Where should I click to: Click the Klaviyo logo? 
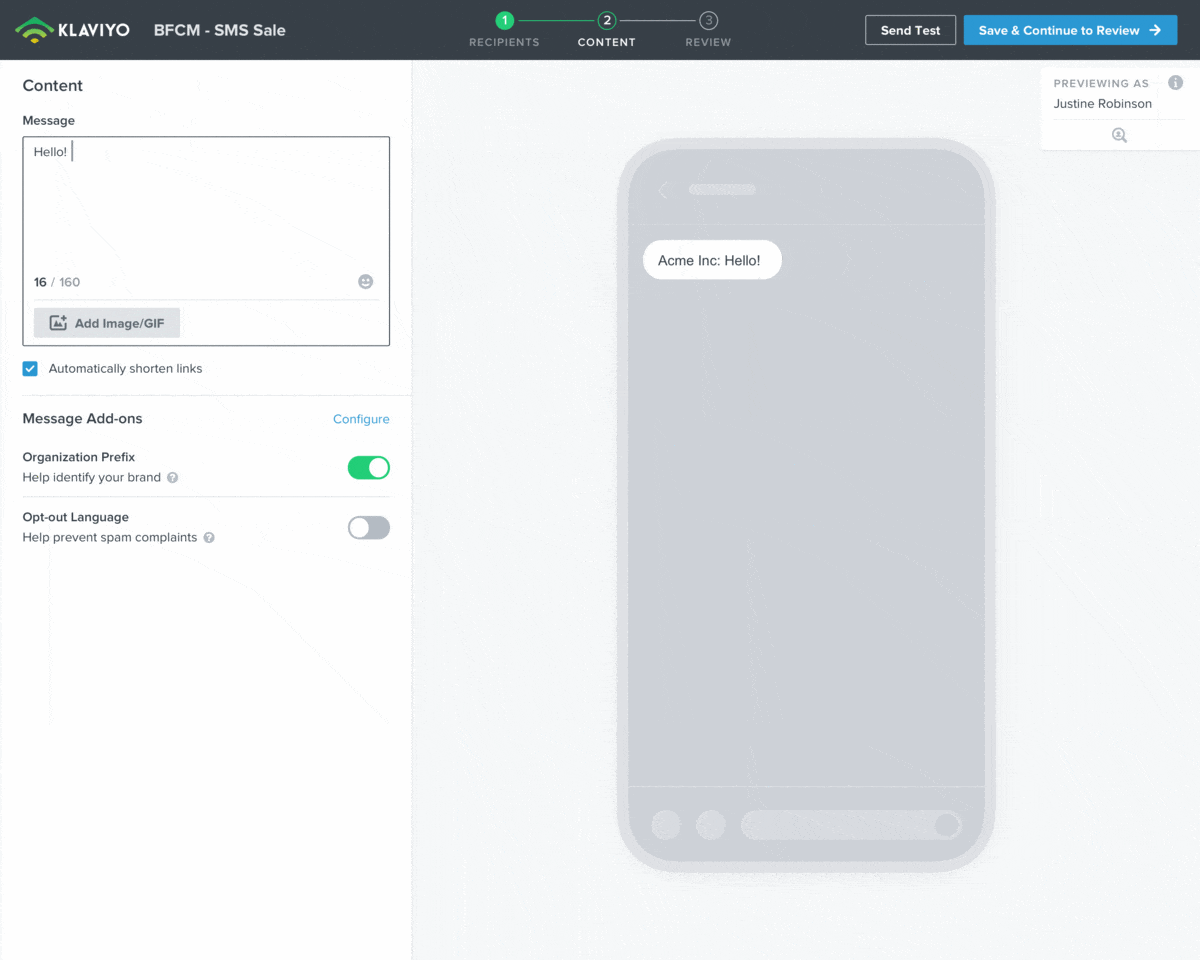tap(73, 30)
